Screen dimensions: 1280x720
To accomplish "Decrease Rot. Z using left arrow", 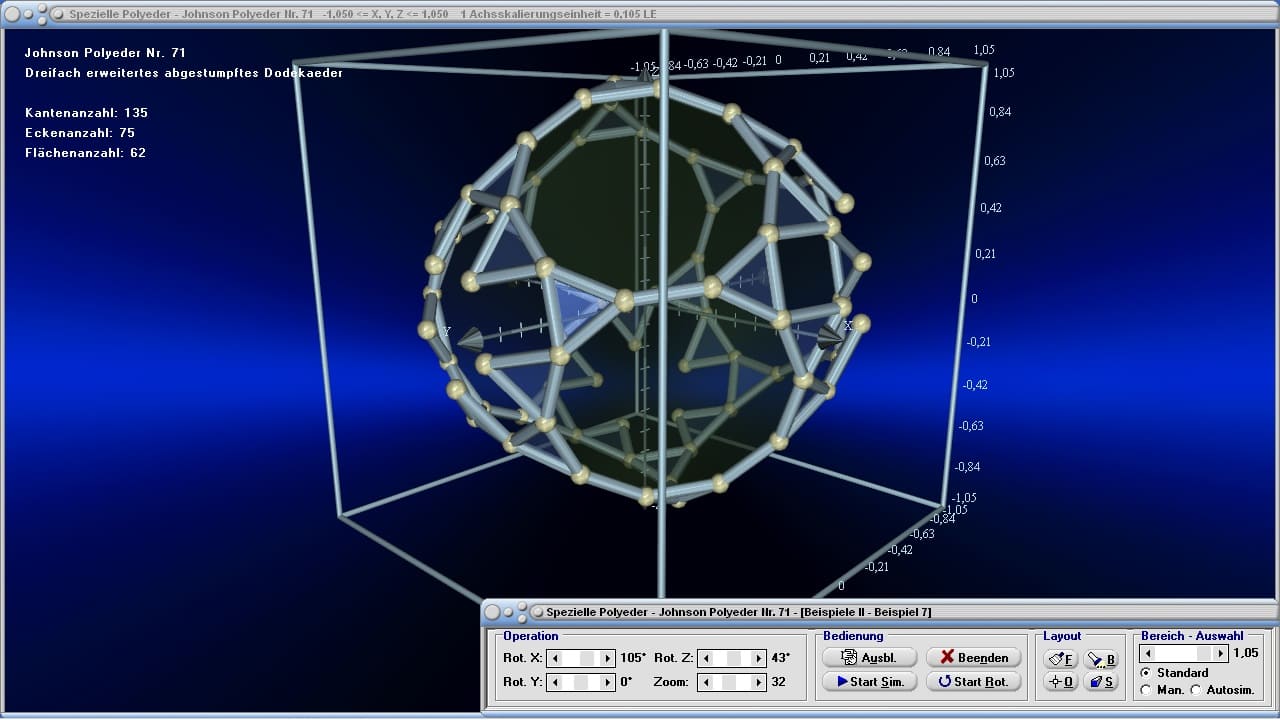I will 705,658.
